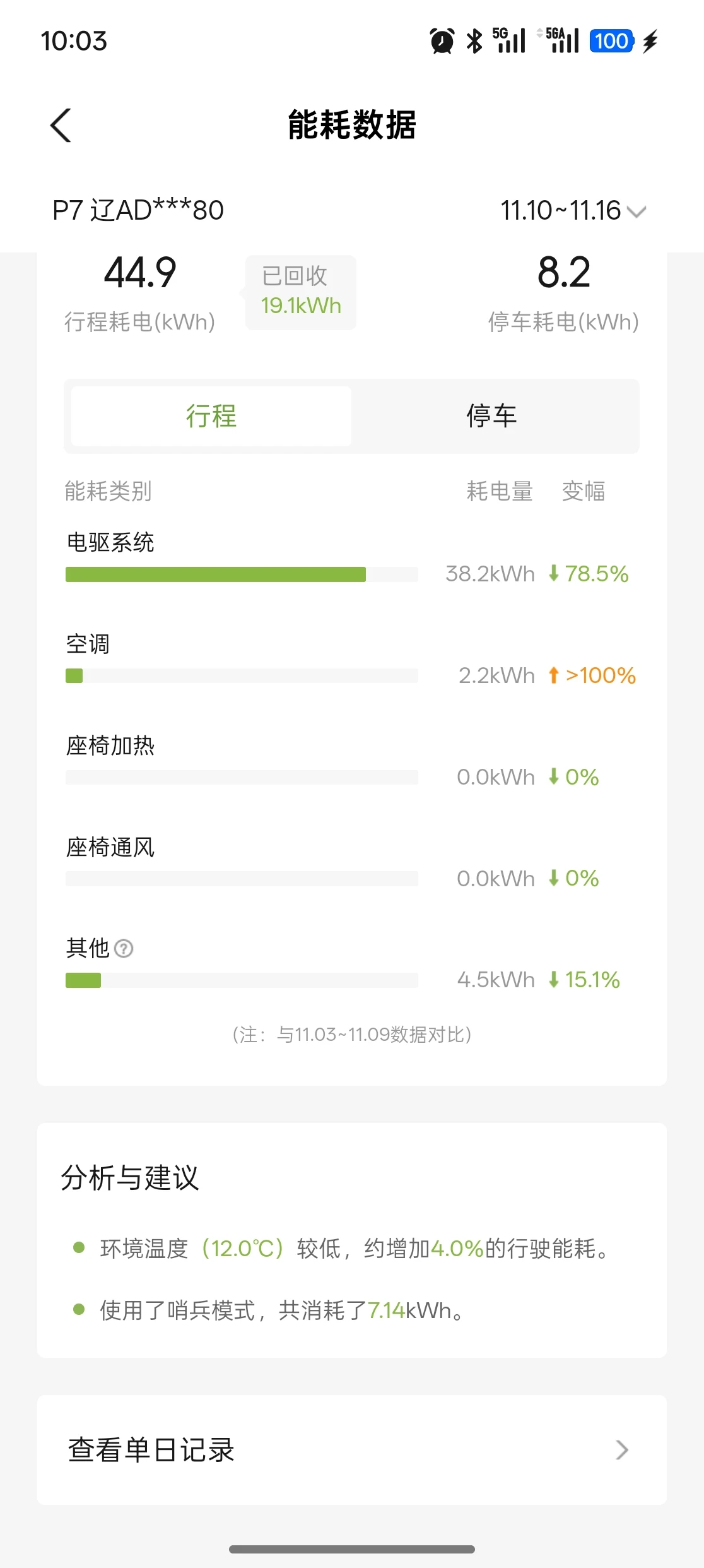This screenshot has width=704, height=1568.
Task: Switch to the 停车 tab
Action: (492, 416)
